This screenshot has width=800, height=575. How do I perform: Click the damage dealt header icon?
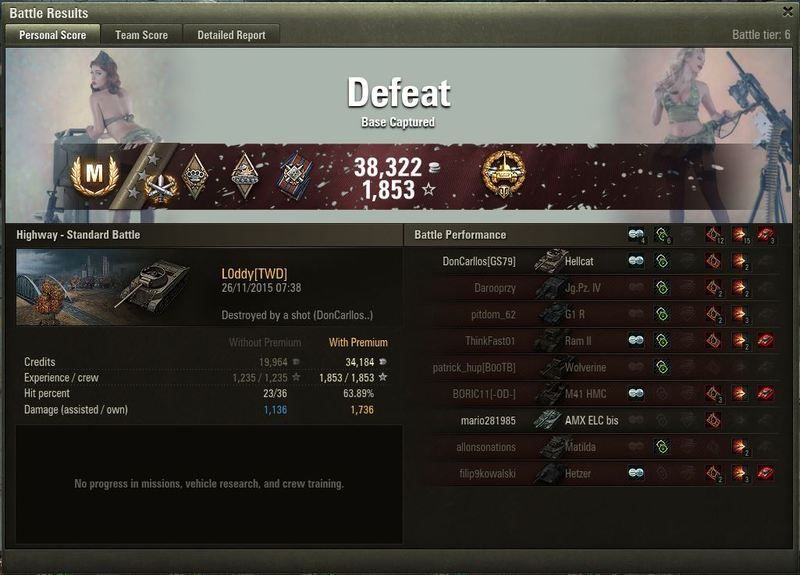pyautogui.click(x=740, y=235)
